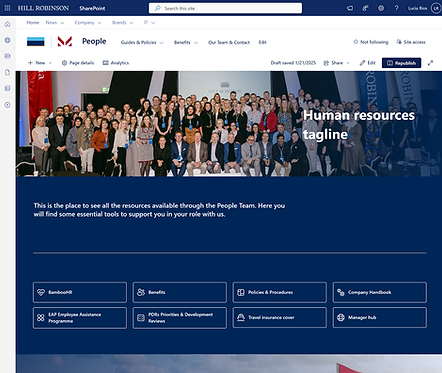Click the people icon on Benefits tile
Viewport: 442px width, 373px height.
[x=141, y=292]
